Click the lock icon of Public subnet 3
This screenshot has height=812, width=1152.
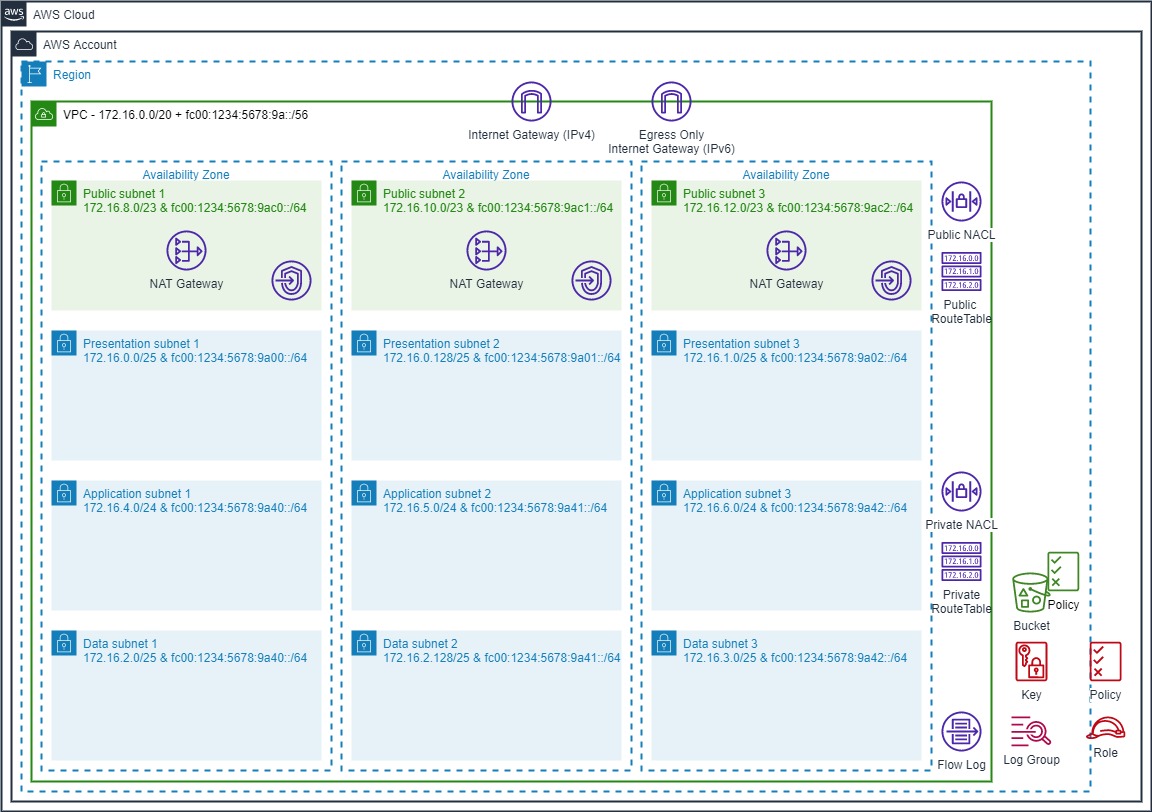pos(663,193)
